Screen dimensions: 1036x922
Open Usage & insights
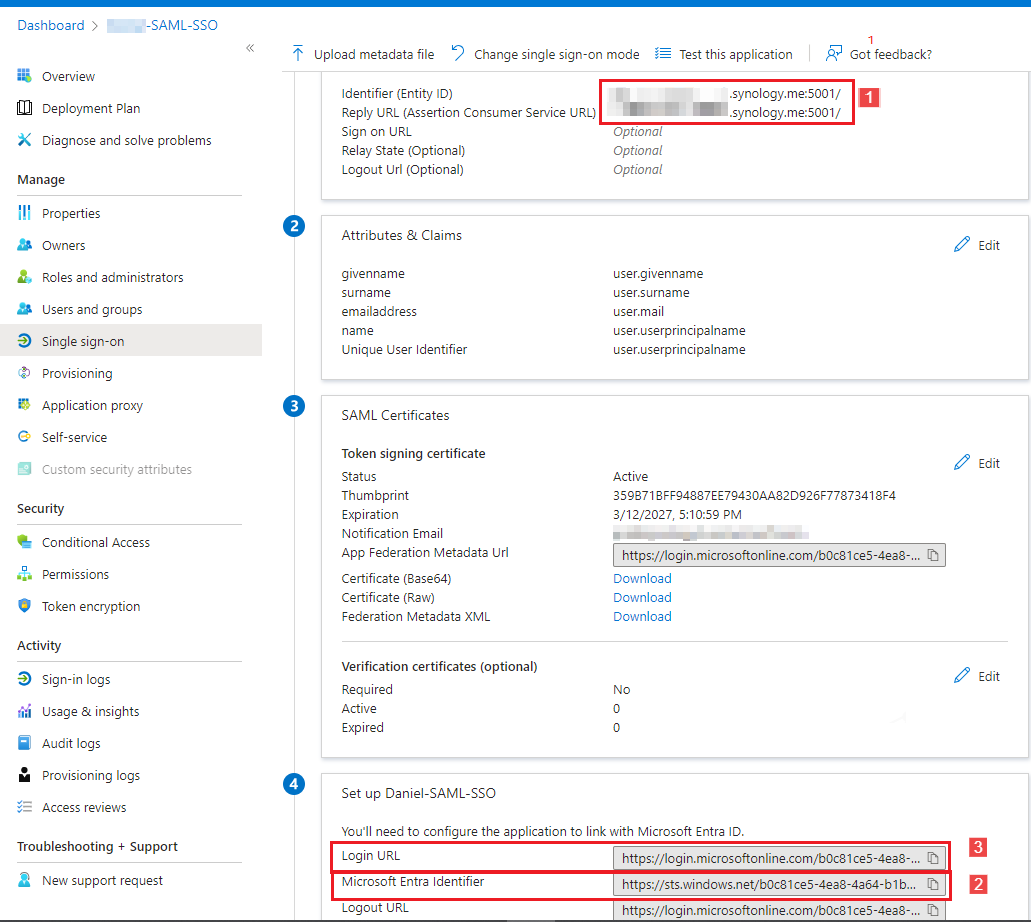tap(91, 712)
